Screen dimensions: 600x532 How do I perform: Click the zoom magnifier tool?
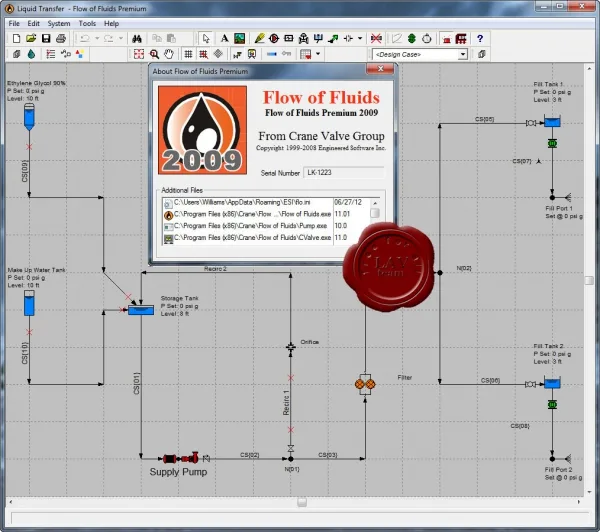[x=154, y=54]
